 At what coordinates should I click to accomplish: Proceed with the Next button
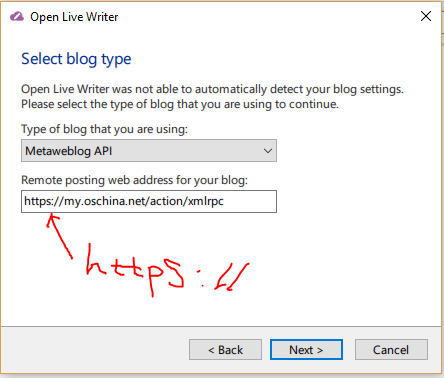coord(306,350)
